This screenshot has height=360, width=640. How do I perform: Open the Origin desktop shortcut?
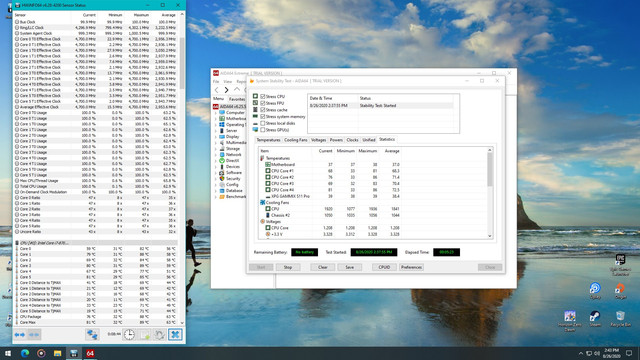coord(620,291)
